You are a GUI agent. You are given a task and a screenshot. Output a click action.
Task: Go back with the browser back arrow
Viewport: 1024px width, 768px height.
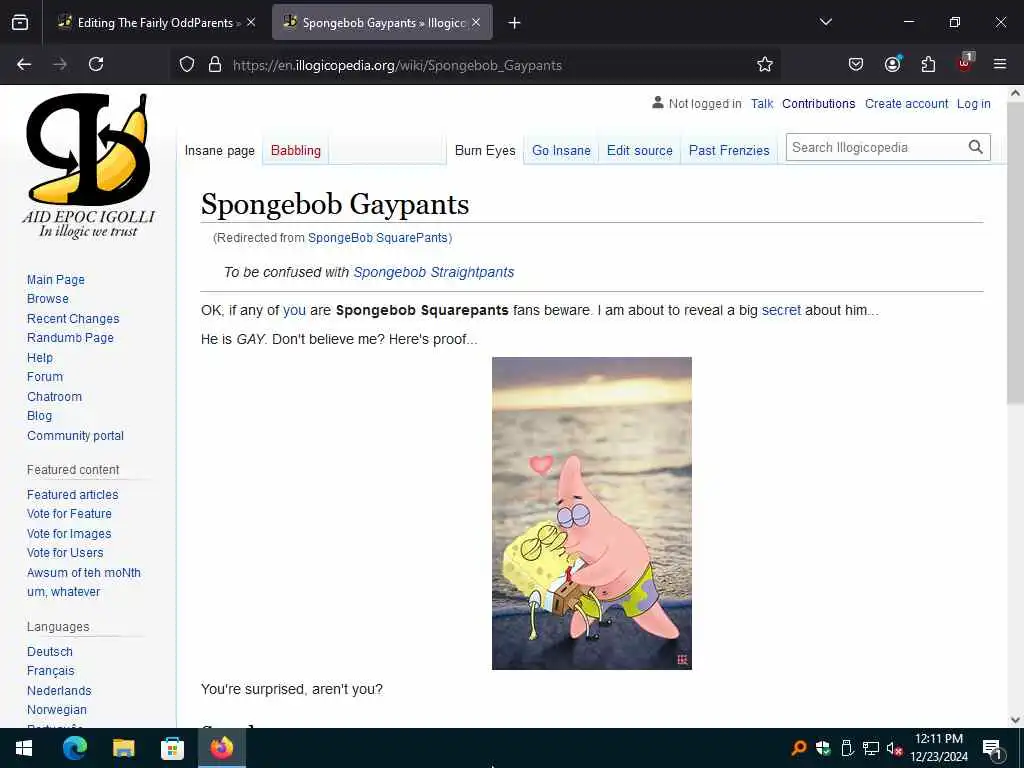(x=24, y=64)
